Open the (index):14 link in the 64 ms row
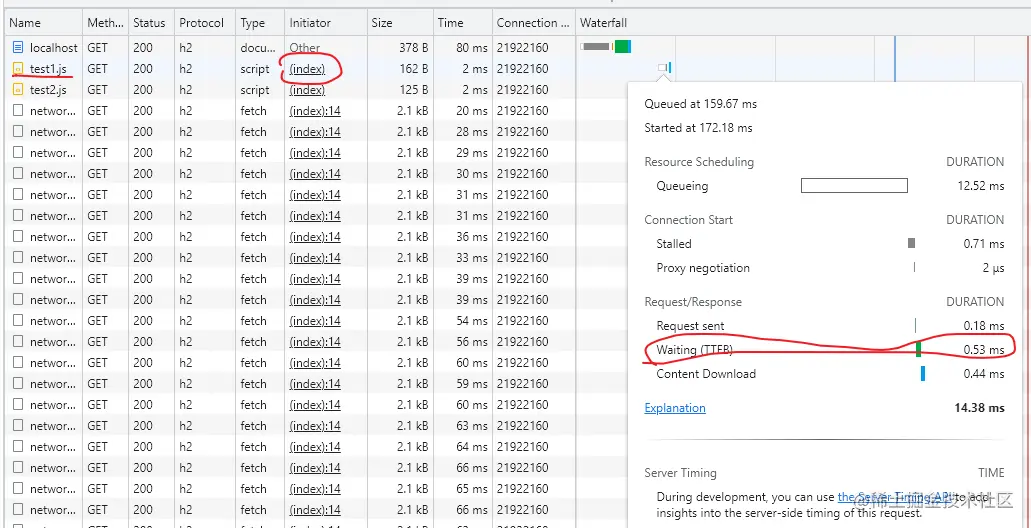This screenshot has width=1031, height=528. click(x=315, y=447)
